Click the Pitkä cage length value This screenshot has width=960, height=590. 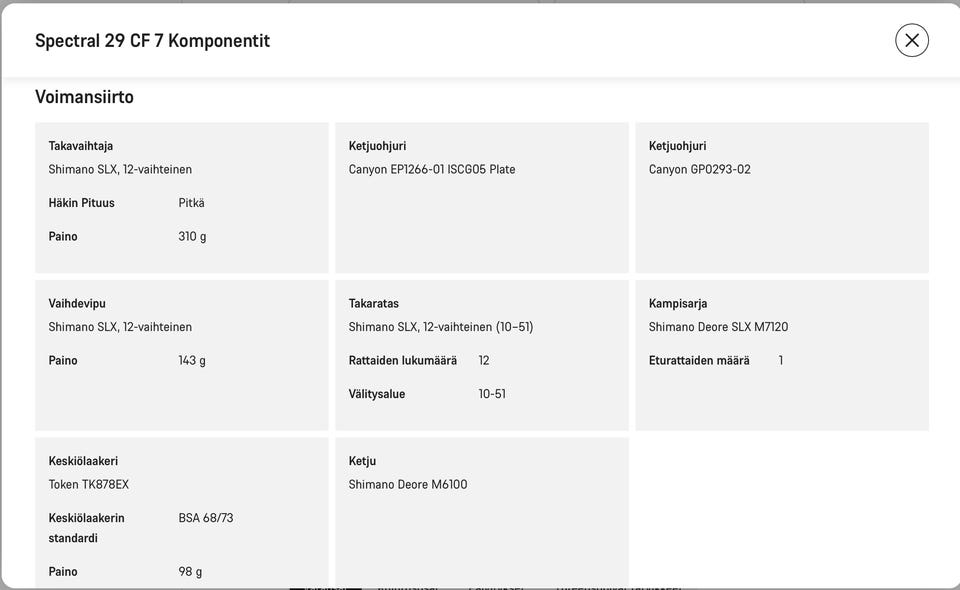pyautogui.click(x=191, y=203)
